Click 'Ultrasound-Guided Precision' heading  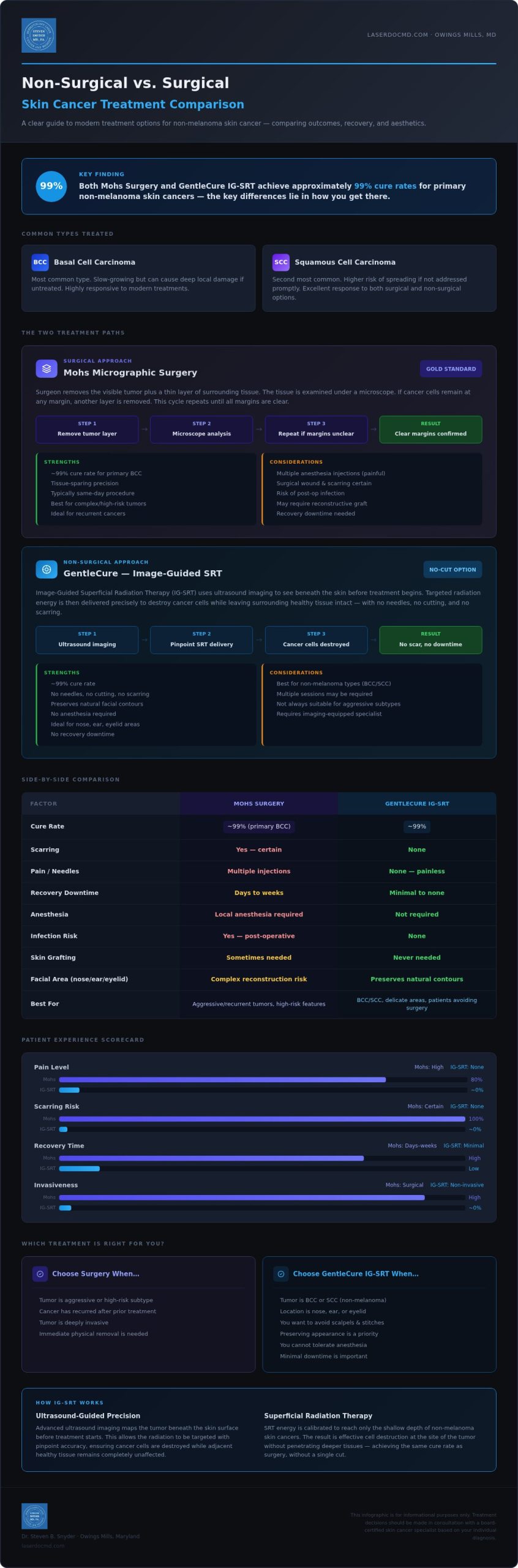pyautogui.click(x=88, y=1416)
